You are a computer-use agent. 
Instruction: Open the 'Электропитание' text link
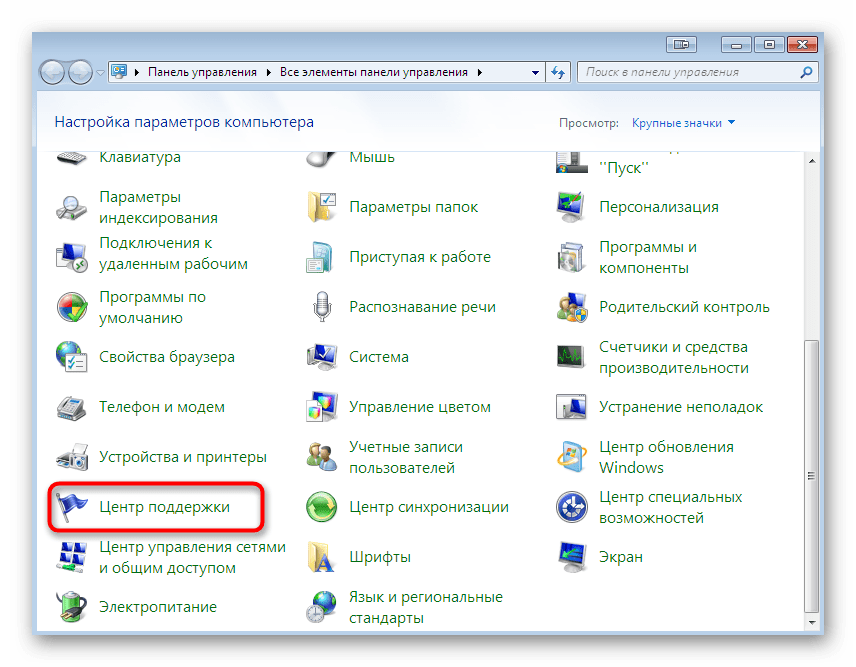pyautogui.click(x=158, y=607)
